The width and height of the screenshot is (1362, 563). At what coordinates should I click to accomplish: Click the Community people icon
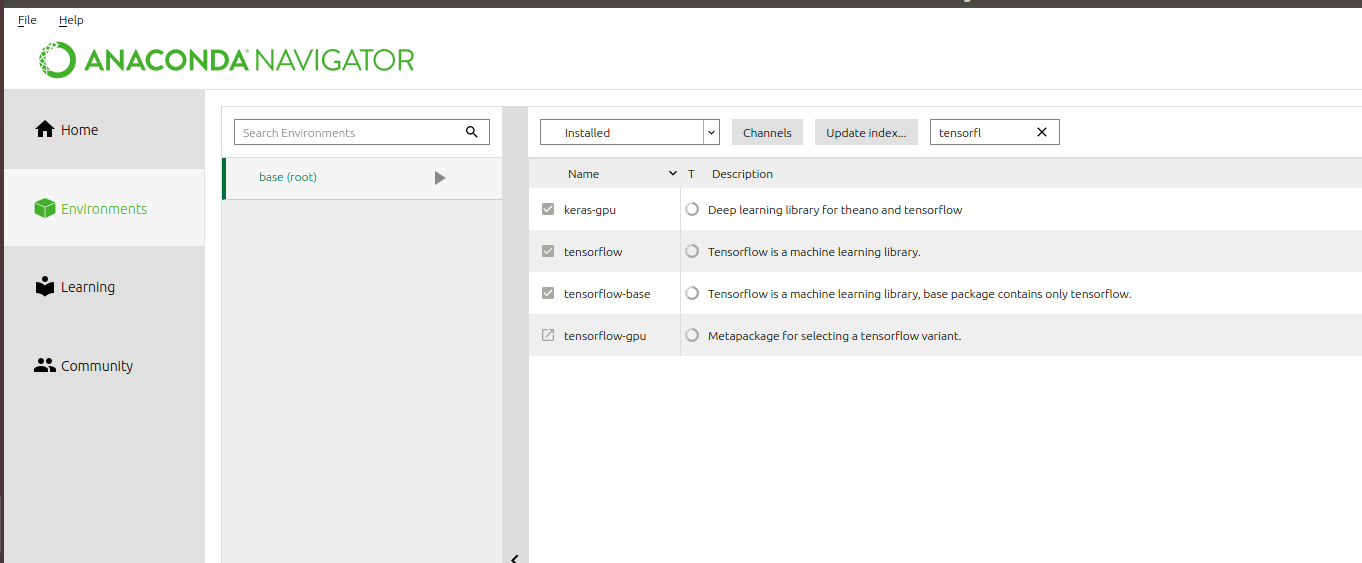click(x=44, y=365)
